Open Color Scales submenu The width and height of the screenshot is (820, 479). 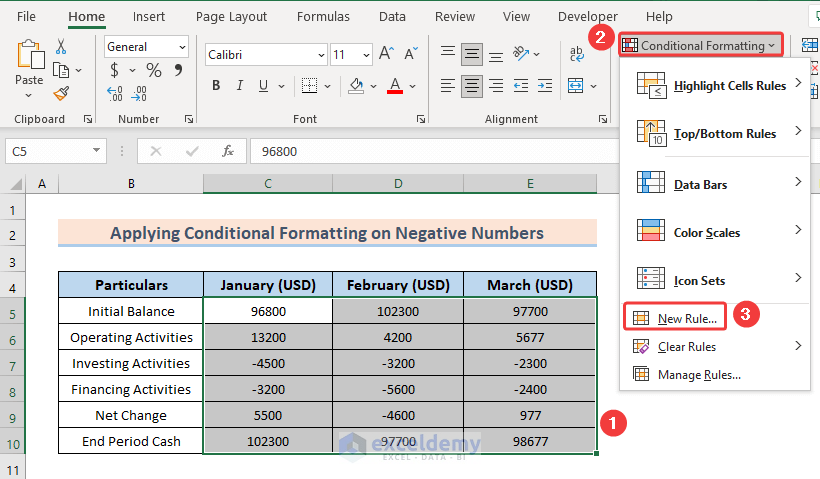(x=715, y=232)
